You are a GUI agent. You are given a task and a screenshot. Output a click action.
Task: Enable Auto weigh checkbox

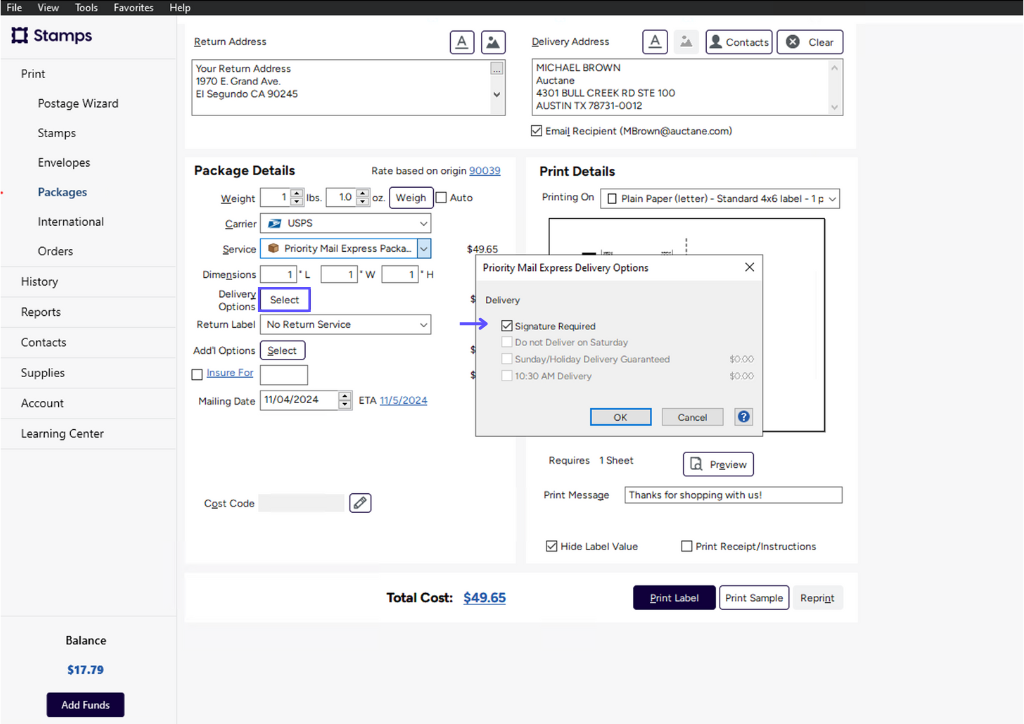pos(441,197)
